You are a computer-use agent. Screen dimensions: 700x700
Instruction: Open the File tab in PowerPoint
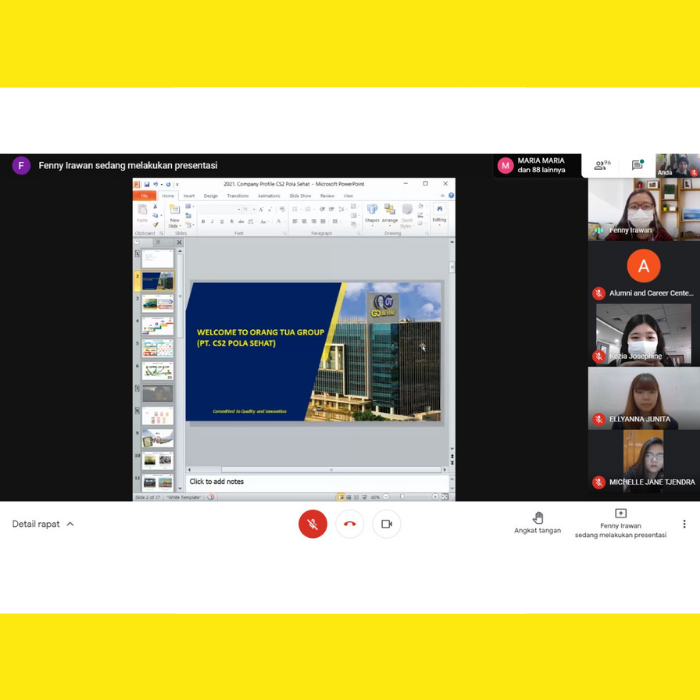(x=144, y=196)
